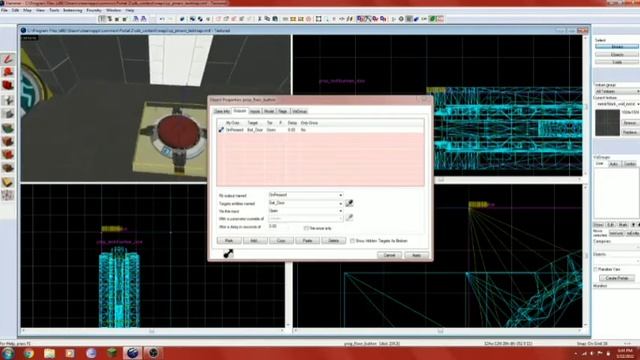Select the Block tool

click(8, 114)
